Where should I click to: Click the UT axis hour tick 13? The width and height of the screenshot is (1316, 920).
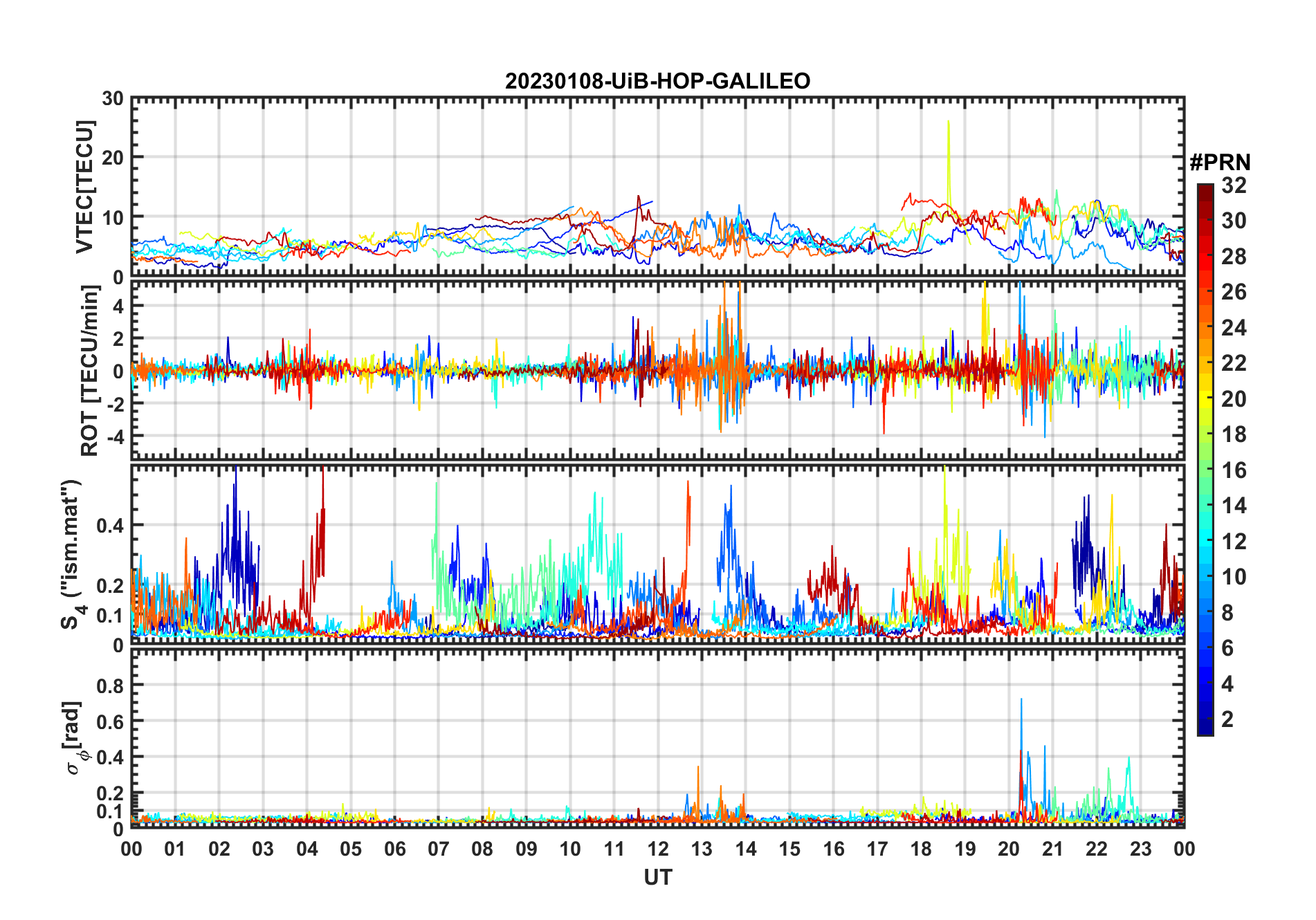(702, 849)
